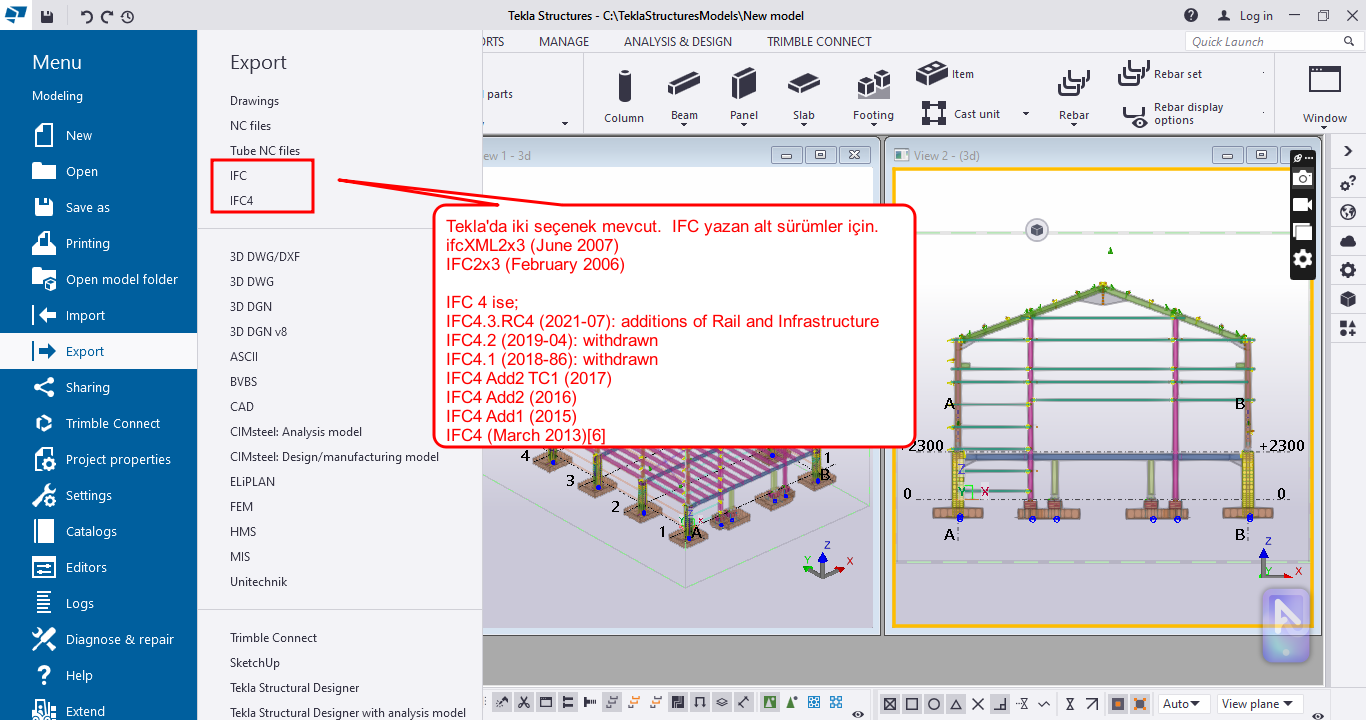This screenshot has width=1366, height=720.
Task: Expand the Rebar dropdown arrow
Action: 1074,125
